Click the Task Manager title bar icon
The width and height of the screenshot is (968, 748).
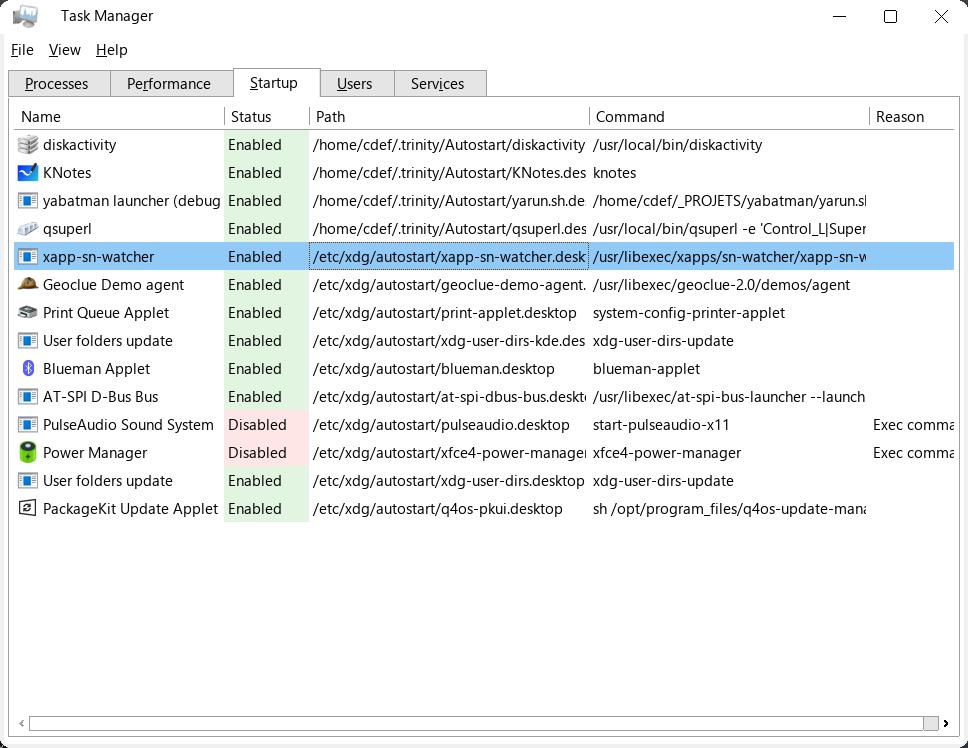click(25, 16)
